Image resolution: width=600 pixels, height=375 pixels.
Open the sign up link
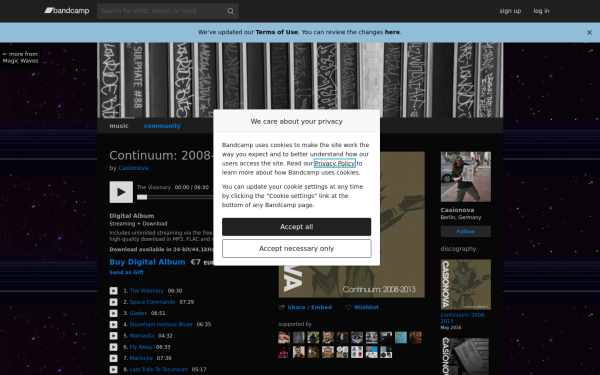click(510, 11)
